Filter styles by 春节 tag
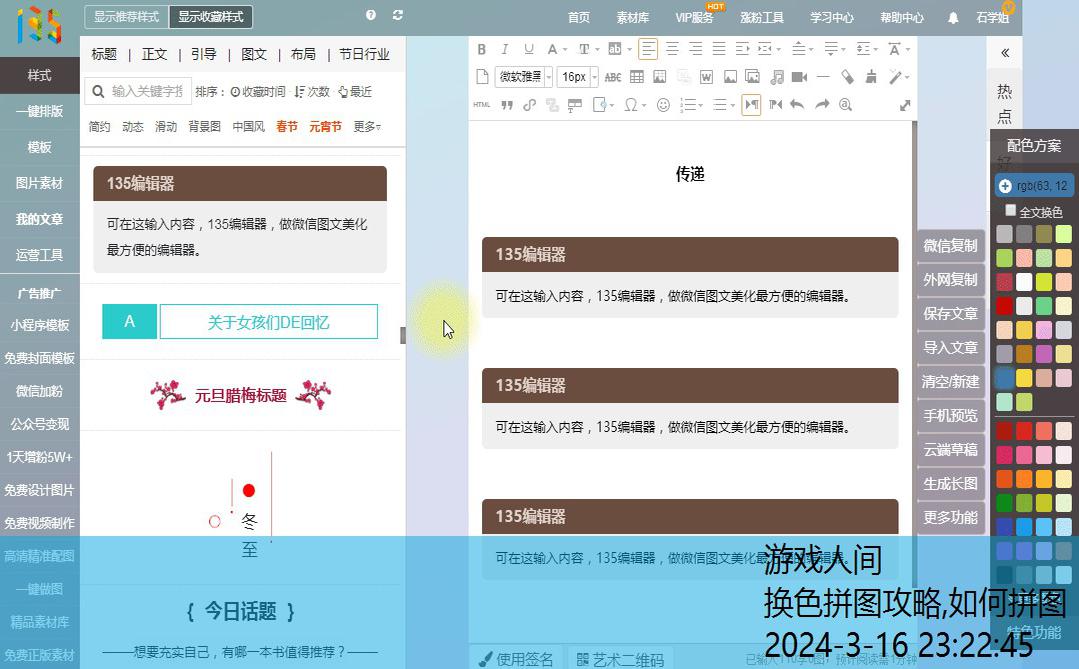Screen dimensions: 1079x669 point(287,127)
